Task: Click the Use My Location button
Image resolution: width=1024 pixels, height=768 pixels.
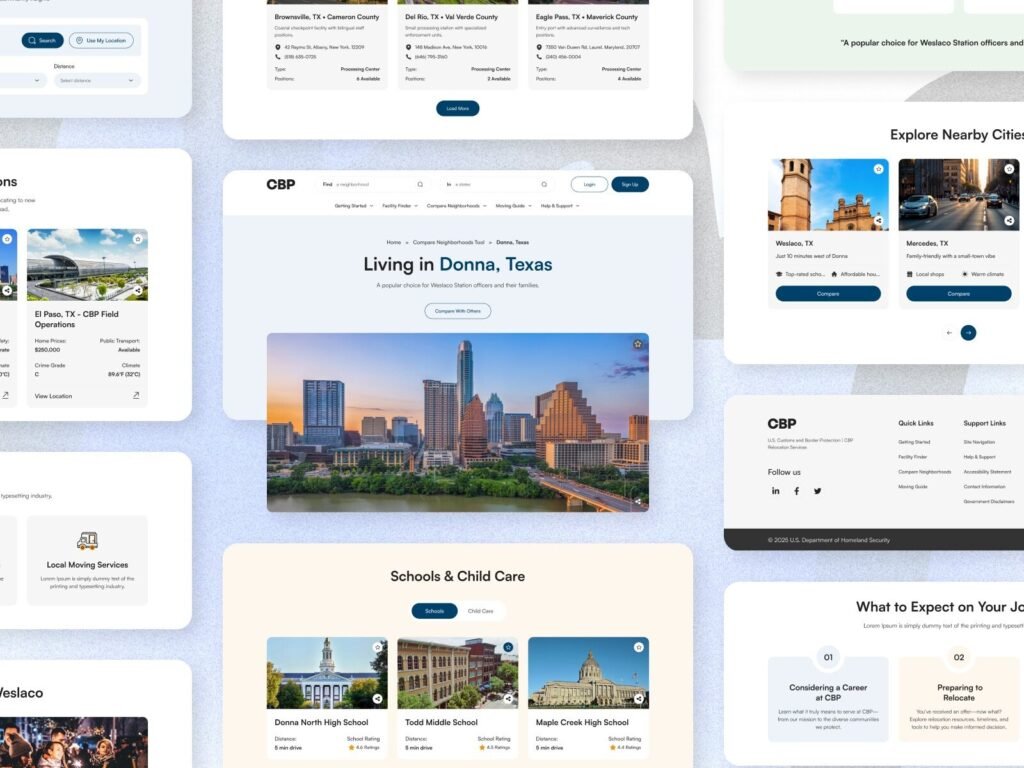Action: click(101, 40)
